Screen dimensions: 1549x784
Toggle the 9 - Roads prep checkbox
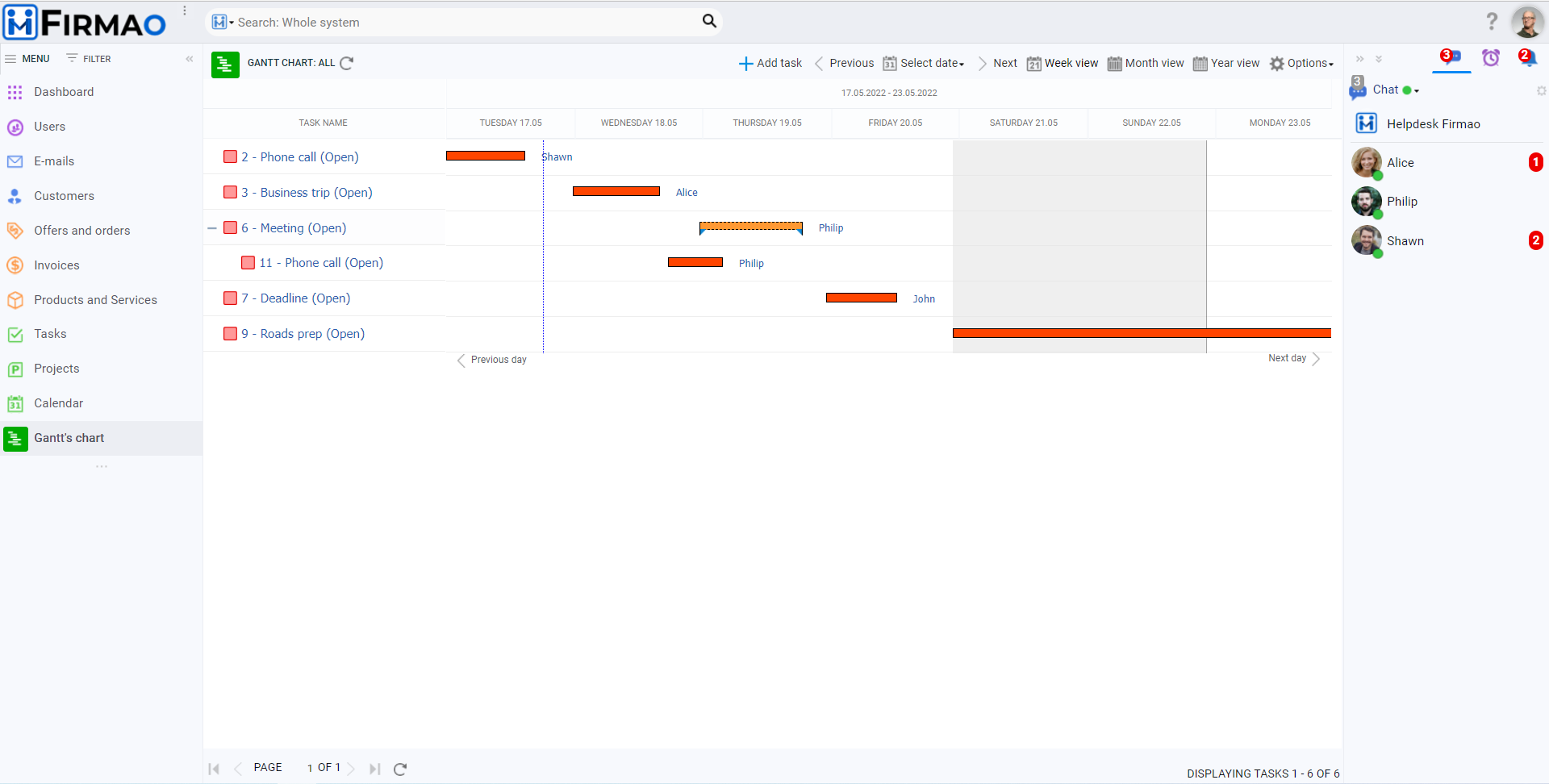point(231,334)
